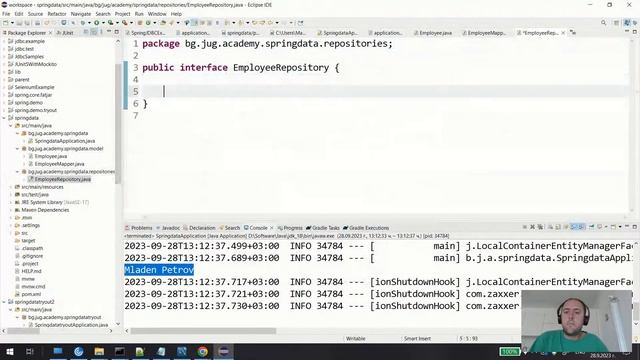Close the Console view tab
Viewport: 640px width, 360px height.
pos(271,228)
